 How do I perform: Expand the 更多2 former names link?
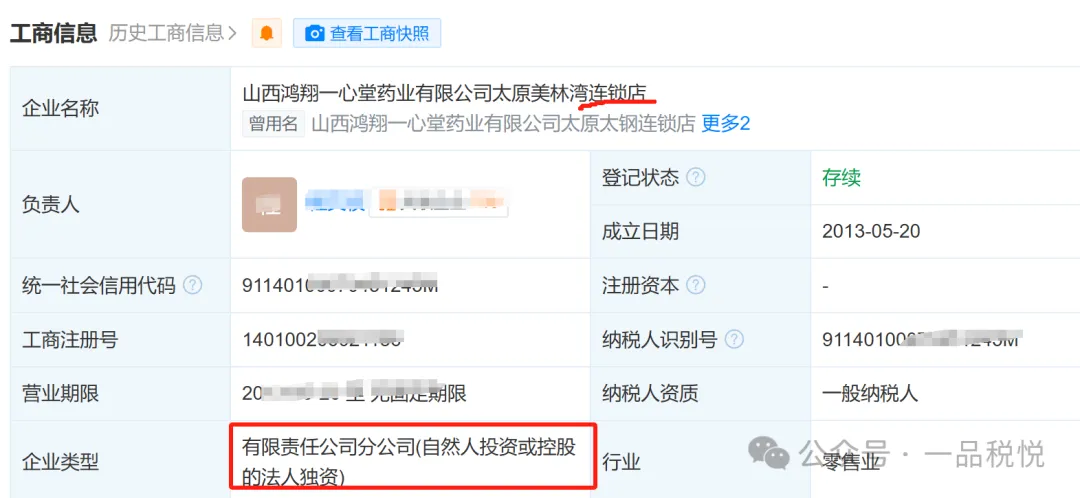pos(726,124)
